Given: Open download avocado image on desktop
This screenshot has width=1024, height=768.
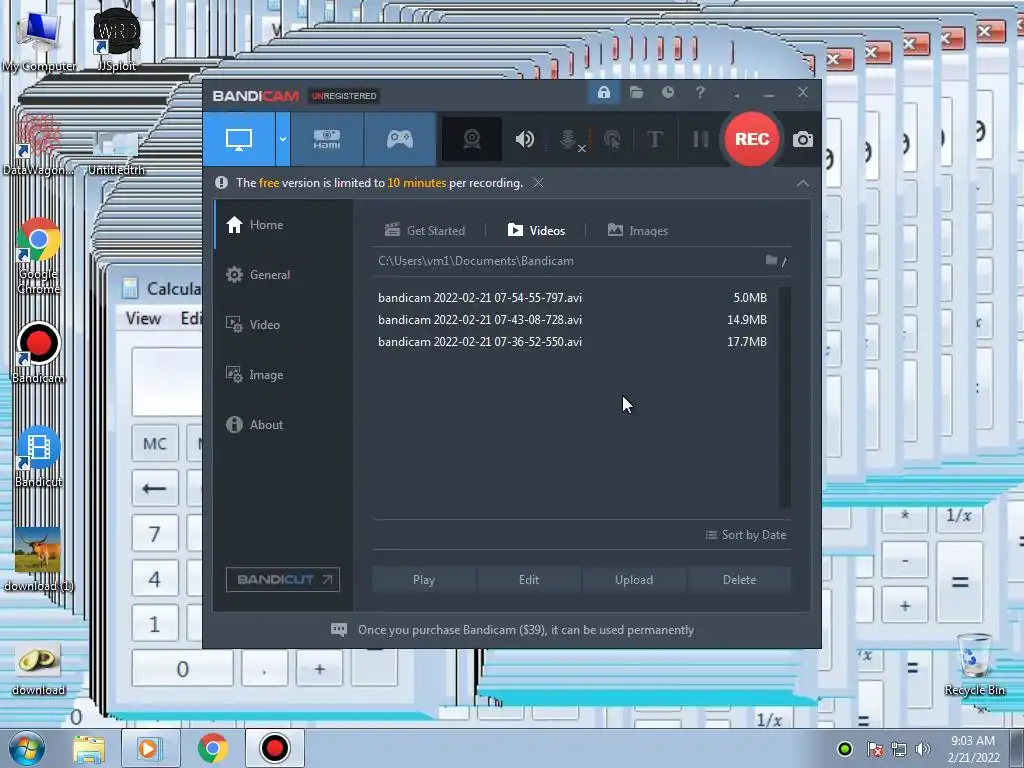Looking at the screenshot, I should click(38, 669).
